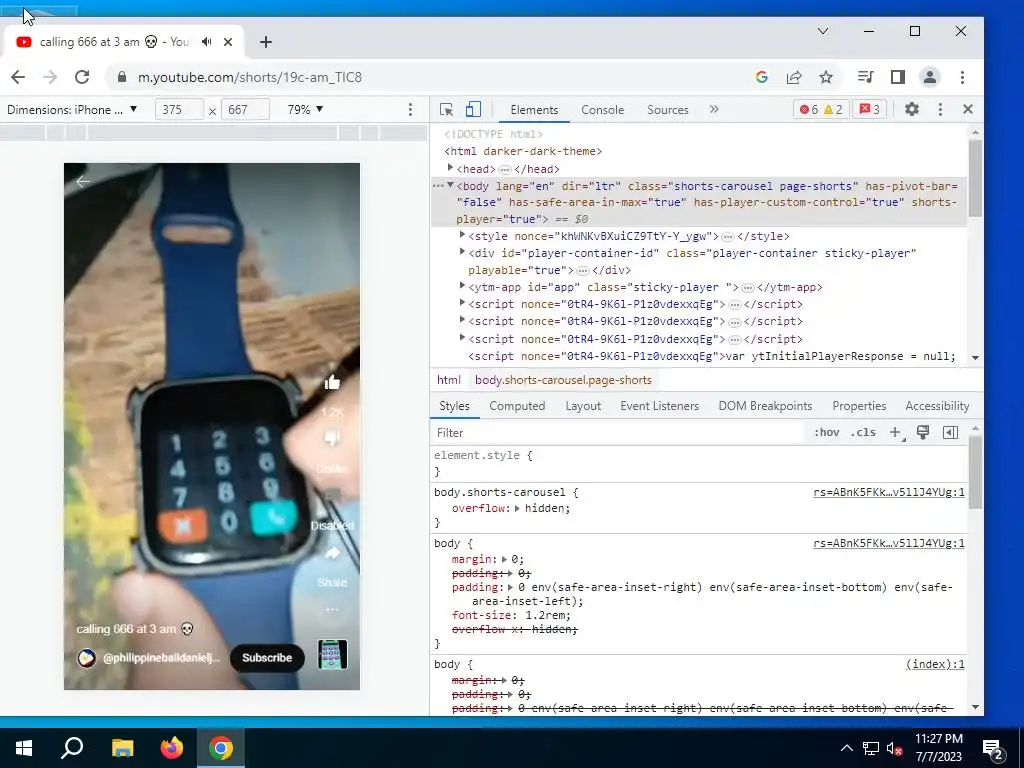Open the Layout tab
This screenshot has width=1024, height=768.
coord(583,406)
